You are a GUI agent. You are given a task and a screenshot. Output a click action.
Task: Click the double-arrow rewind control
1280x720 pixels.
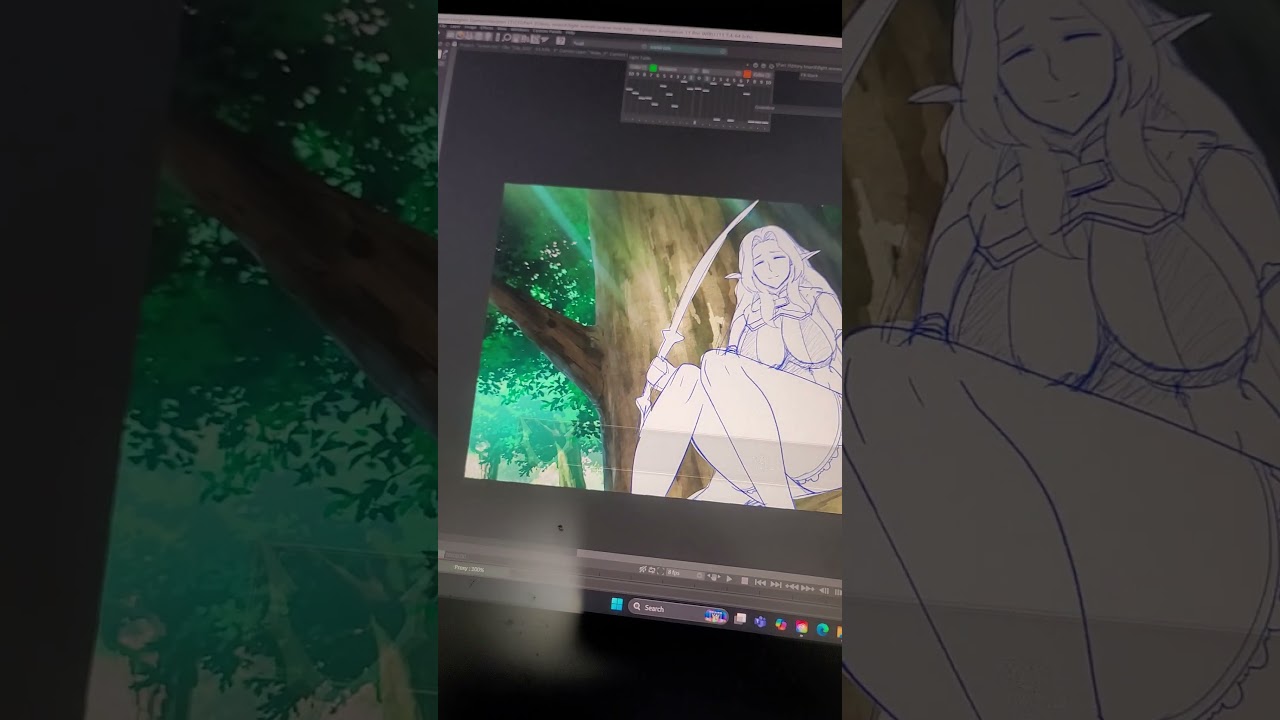[x=792, y=586]
